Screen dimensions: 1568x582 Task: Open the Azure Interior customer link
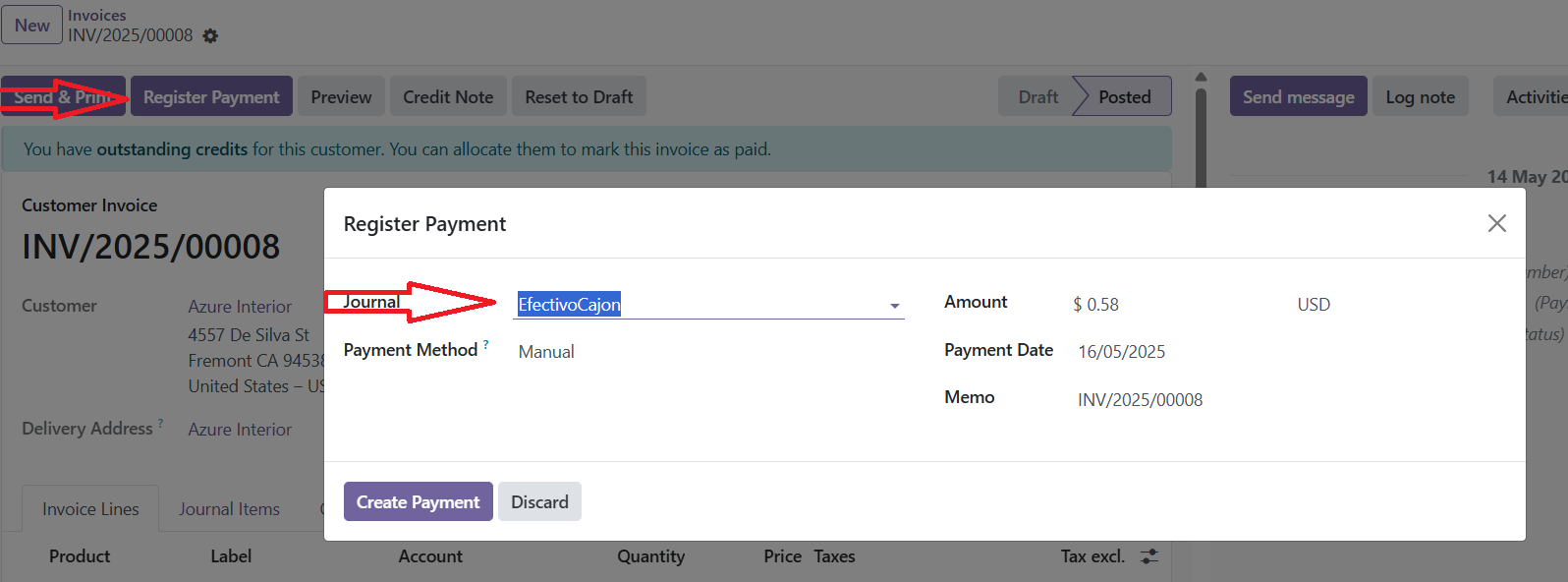(x=240, y=307)
